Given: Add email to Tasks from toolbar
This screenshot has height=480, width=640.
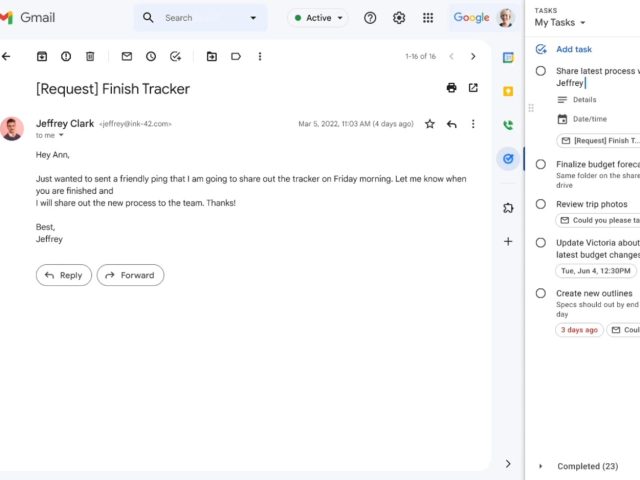Looking at the screenshot, I should [175, 56].
